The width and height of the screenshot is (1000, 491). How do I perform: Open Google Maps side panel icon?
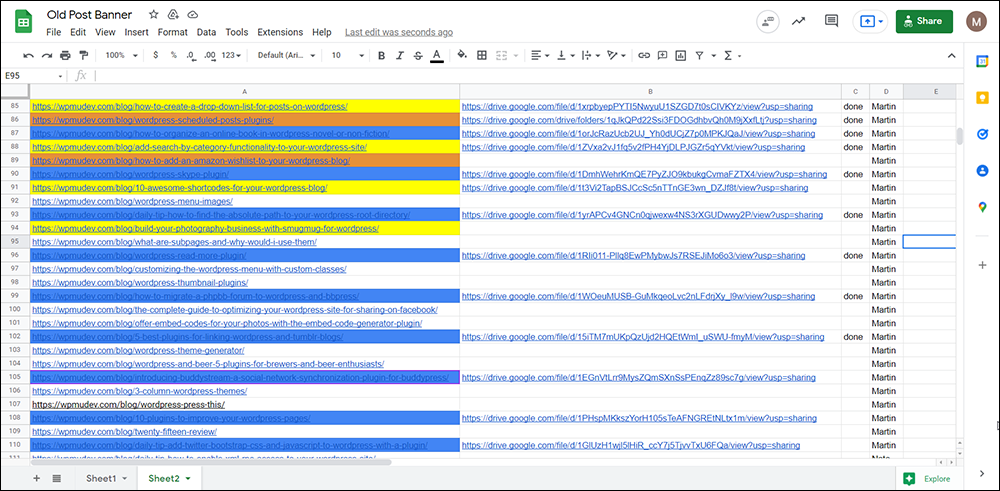(x=982, y=207)
